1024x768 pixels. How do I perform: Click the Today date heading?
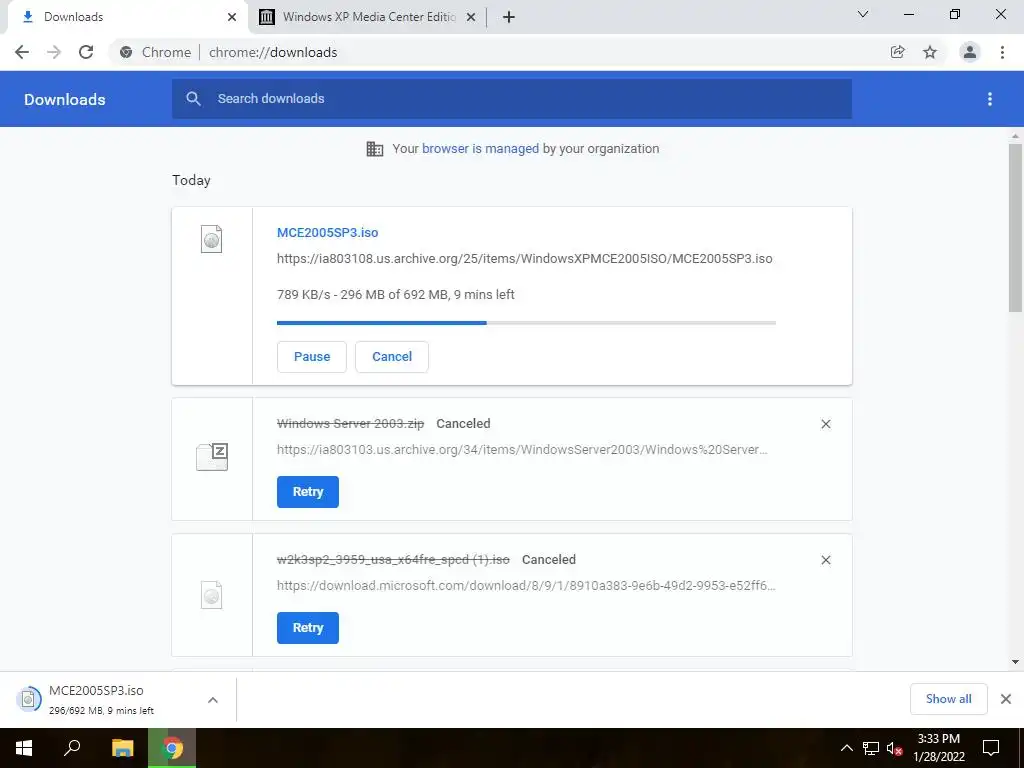pyautogui.click(x=191, y=180)
